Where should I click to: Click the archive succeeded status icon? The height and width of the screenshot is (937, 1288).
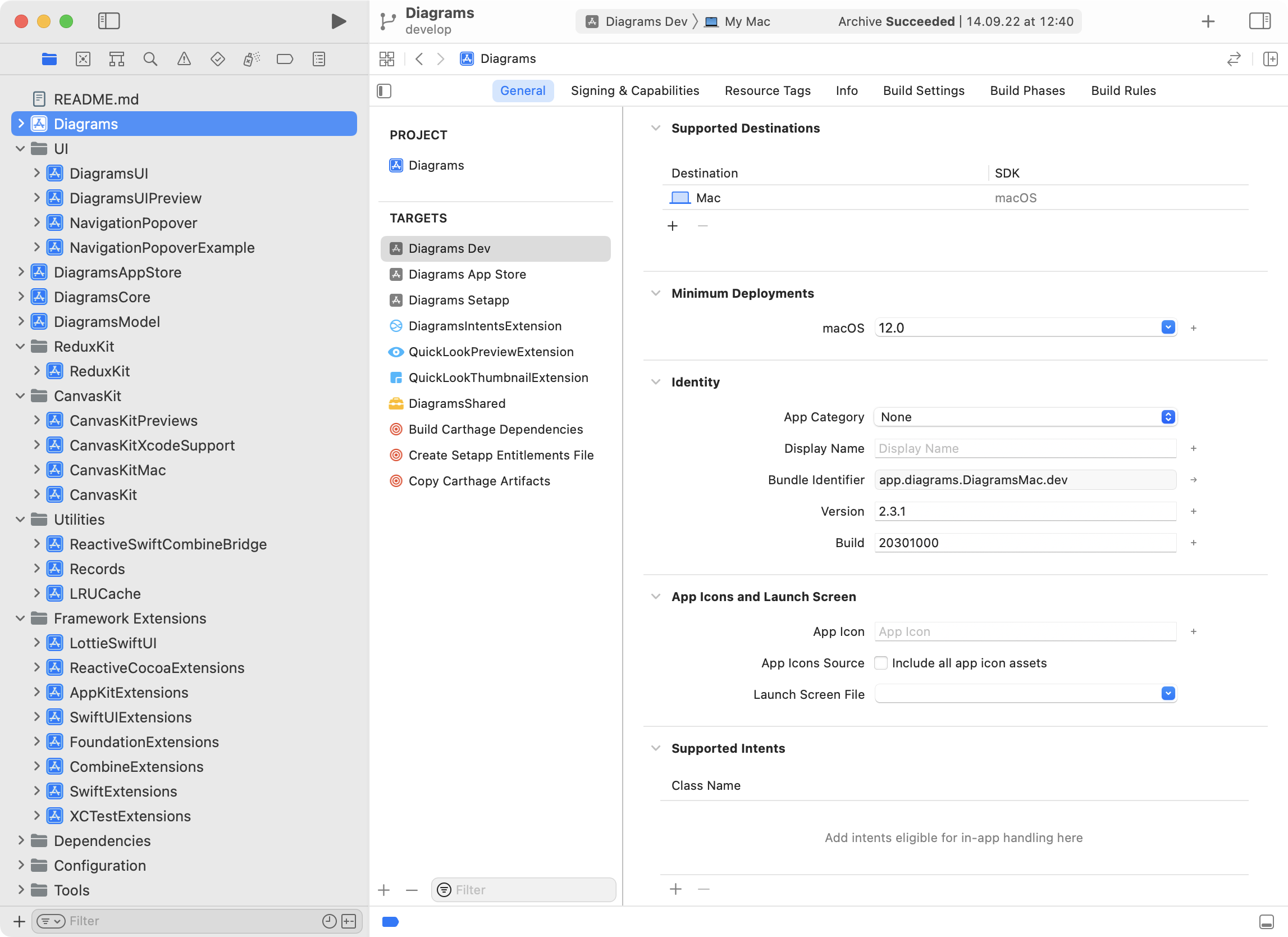point(953,21)
